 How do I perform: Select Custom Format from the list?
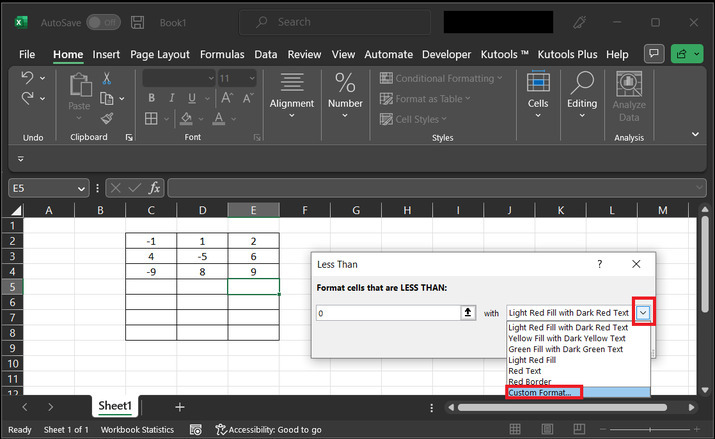(x=541, y=393)
